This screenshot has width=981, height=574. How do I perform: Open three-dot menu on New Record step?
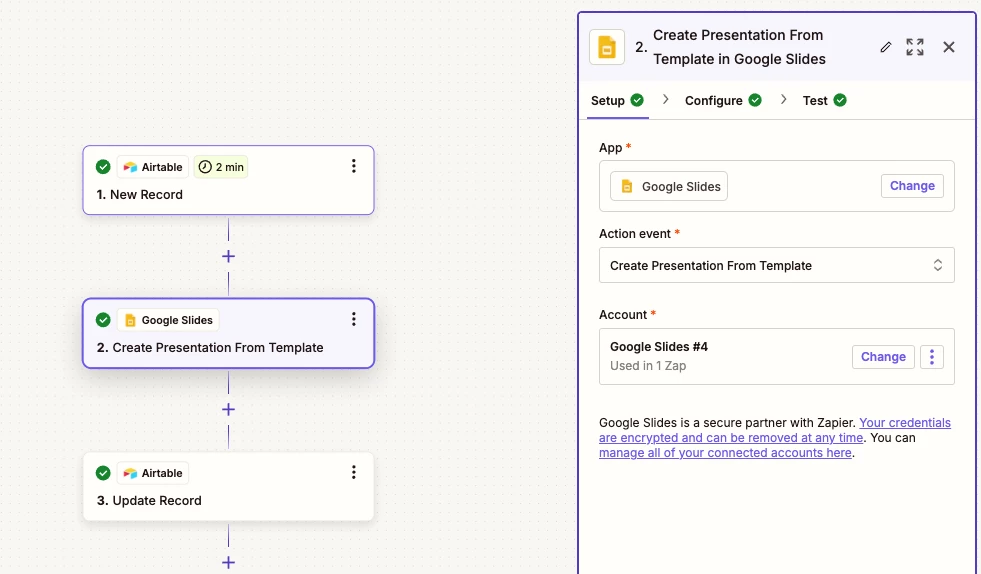(353, 166)
